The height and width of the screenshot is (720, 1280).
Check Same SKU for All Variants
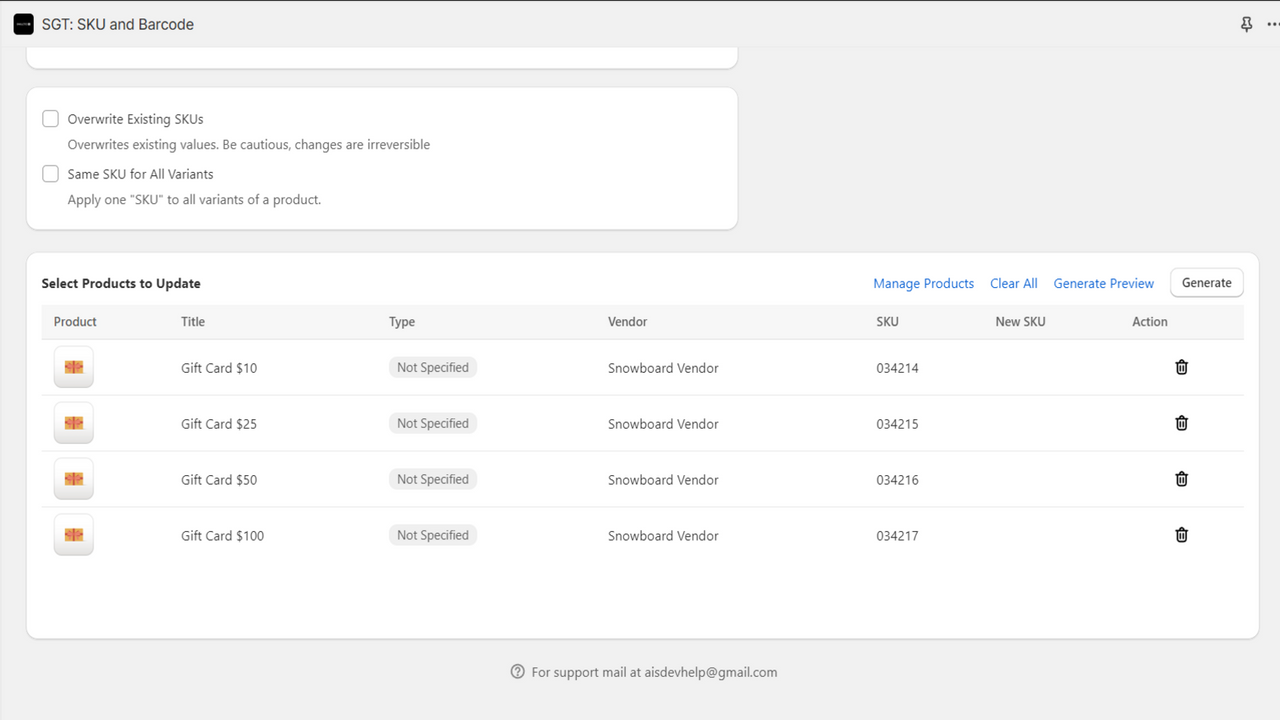coord(51,174)
